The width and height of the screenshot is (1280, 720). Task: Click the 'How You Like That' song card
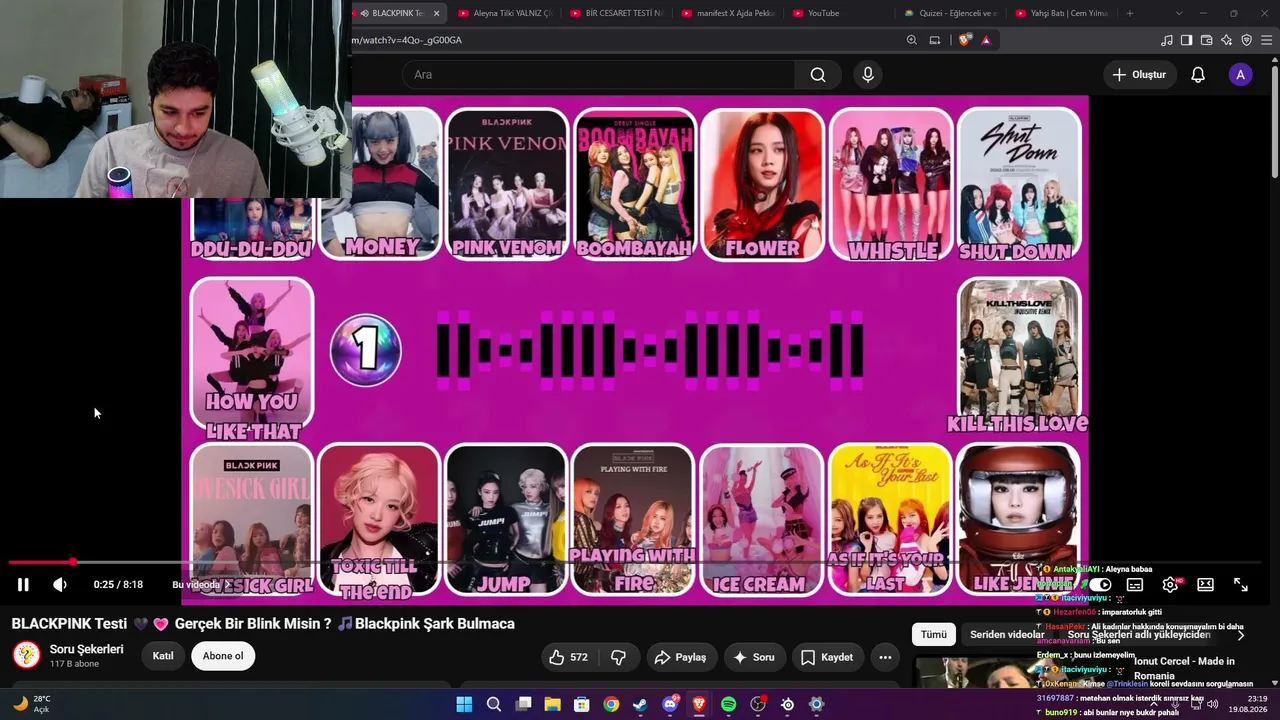252,359
